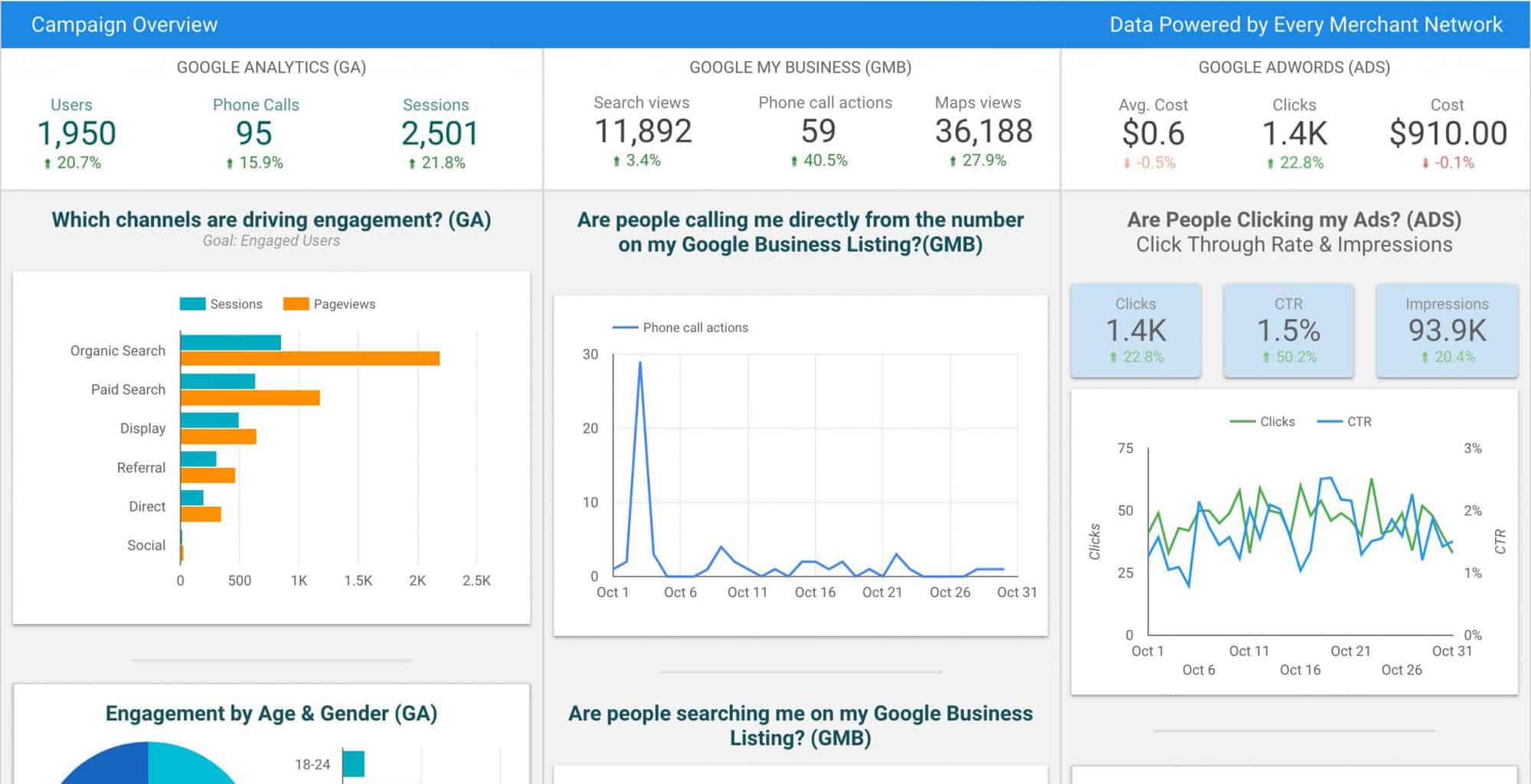Click the Organic Search axis label
The width and height of the screenshot is (1531, 784).
click(117, 351)
